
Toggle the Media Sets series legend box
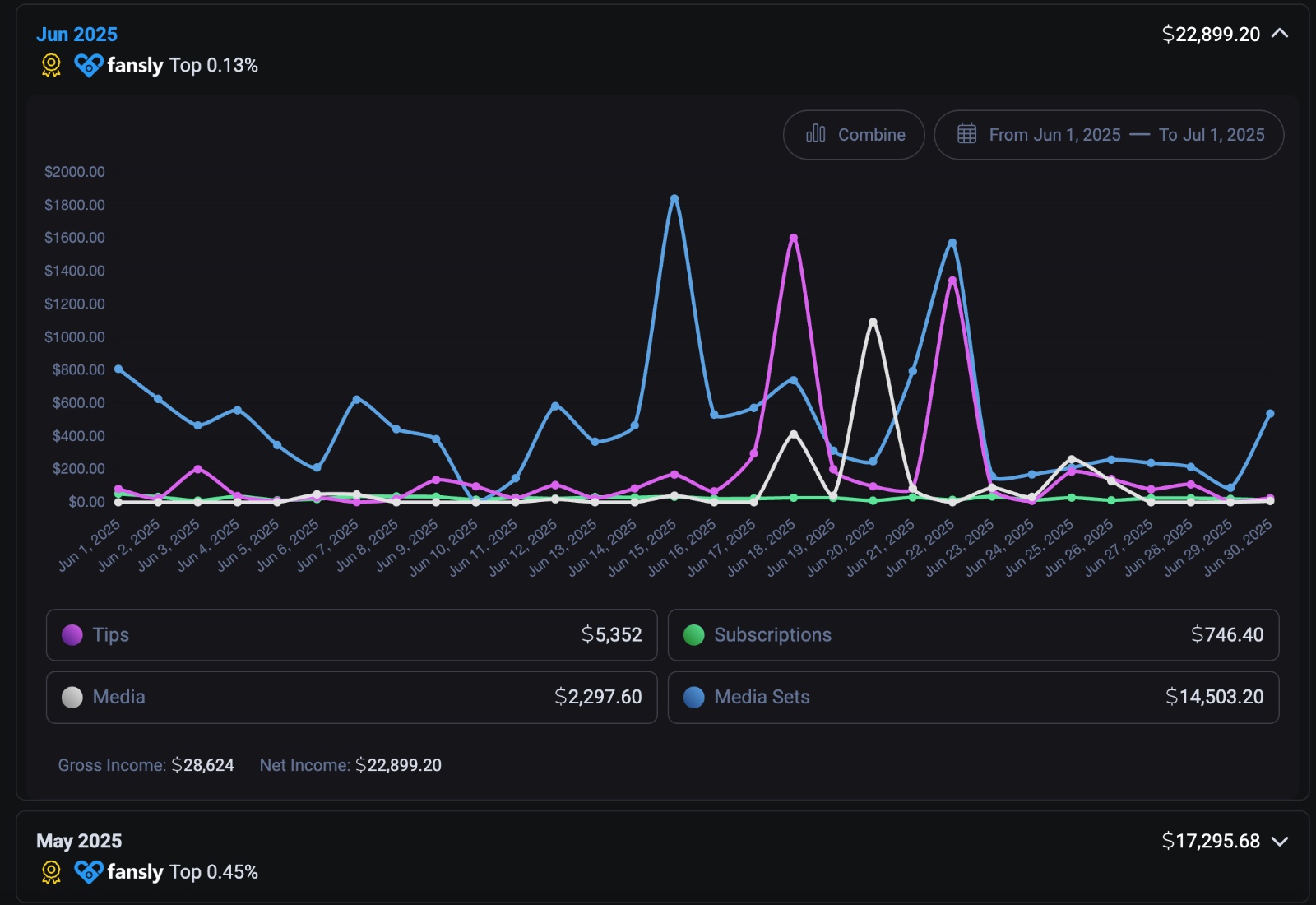tap(973, 697)
